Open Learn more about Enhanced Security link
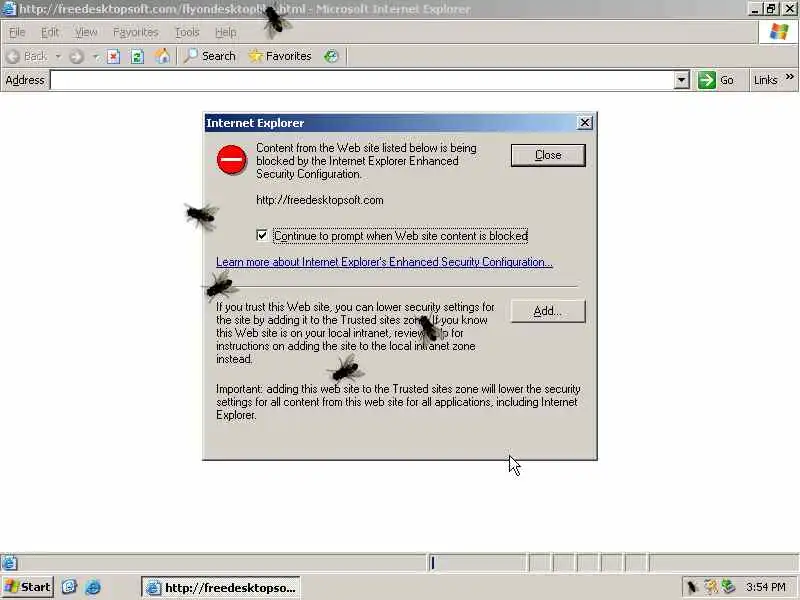The image size is (800, 600). [384, 262]
